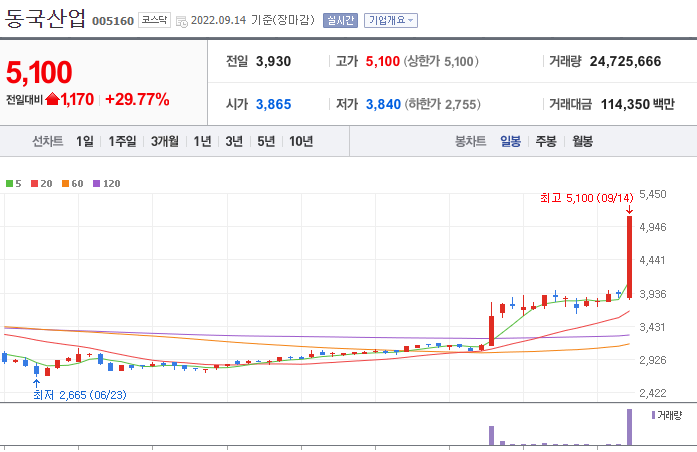The height and width of the screenshot is (452, 697).
Task: Select the 1주일 line chart tab
Action: click(x=122, y=141)
